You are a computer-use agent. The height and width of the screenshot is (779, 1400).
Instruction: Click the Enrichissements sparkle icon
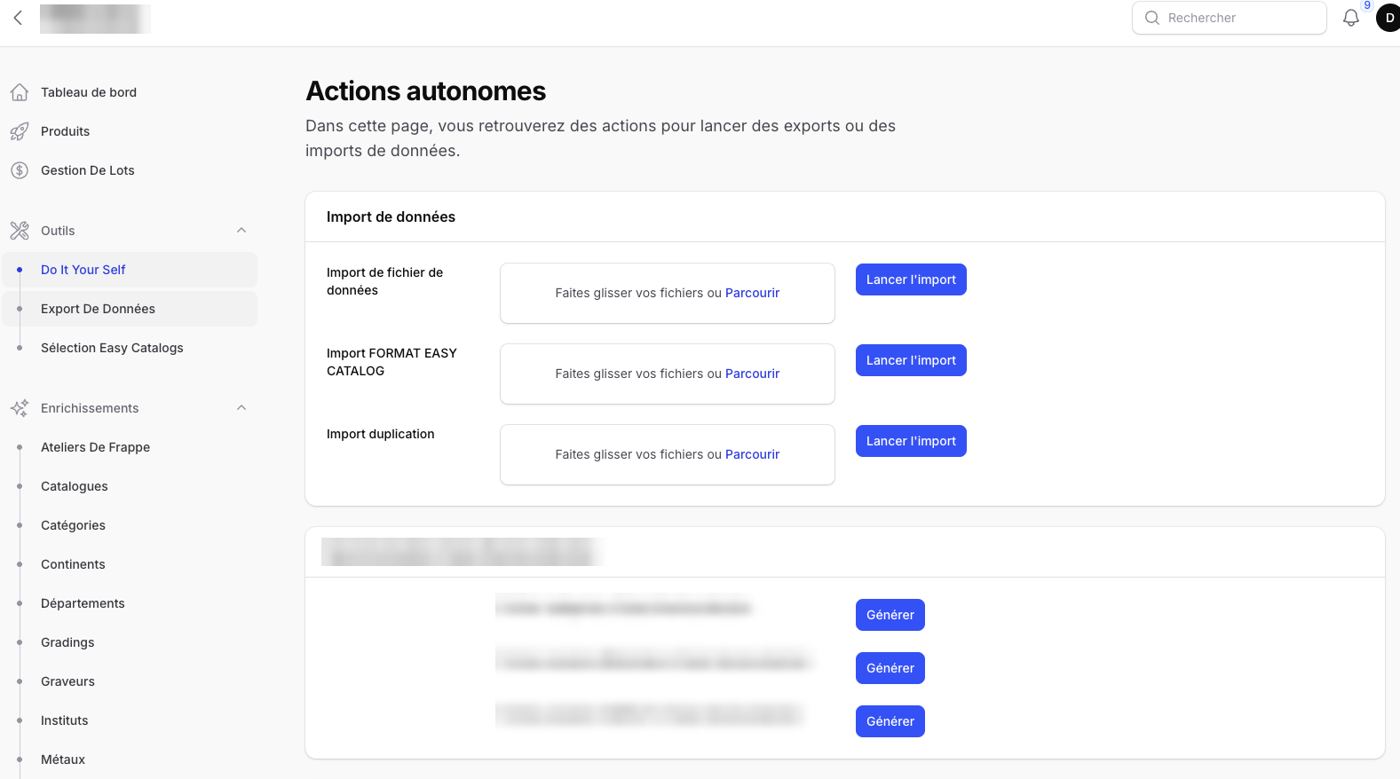point(19,408)
